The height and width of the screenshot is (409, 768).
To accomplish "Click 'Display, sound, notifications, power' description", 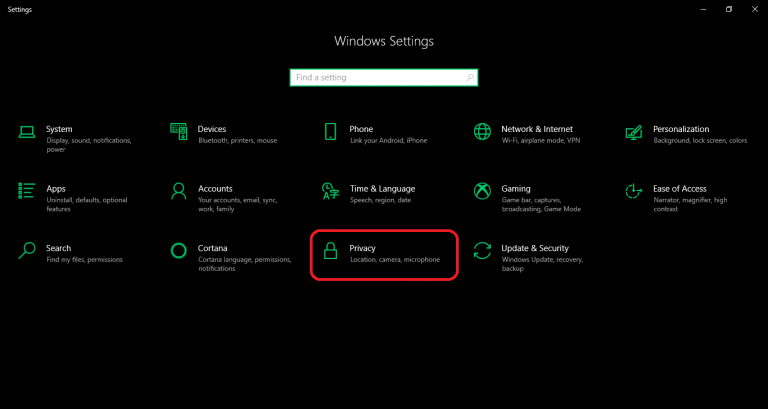I will pyautogui.click(x=89, y=145).
